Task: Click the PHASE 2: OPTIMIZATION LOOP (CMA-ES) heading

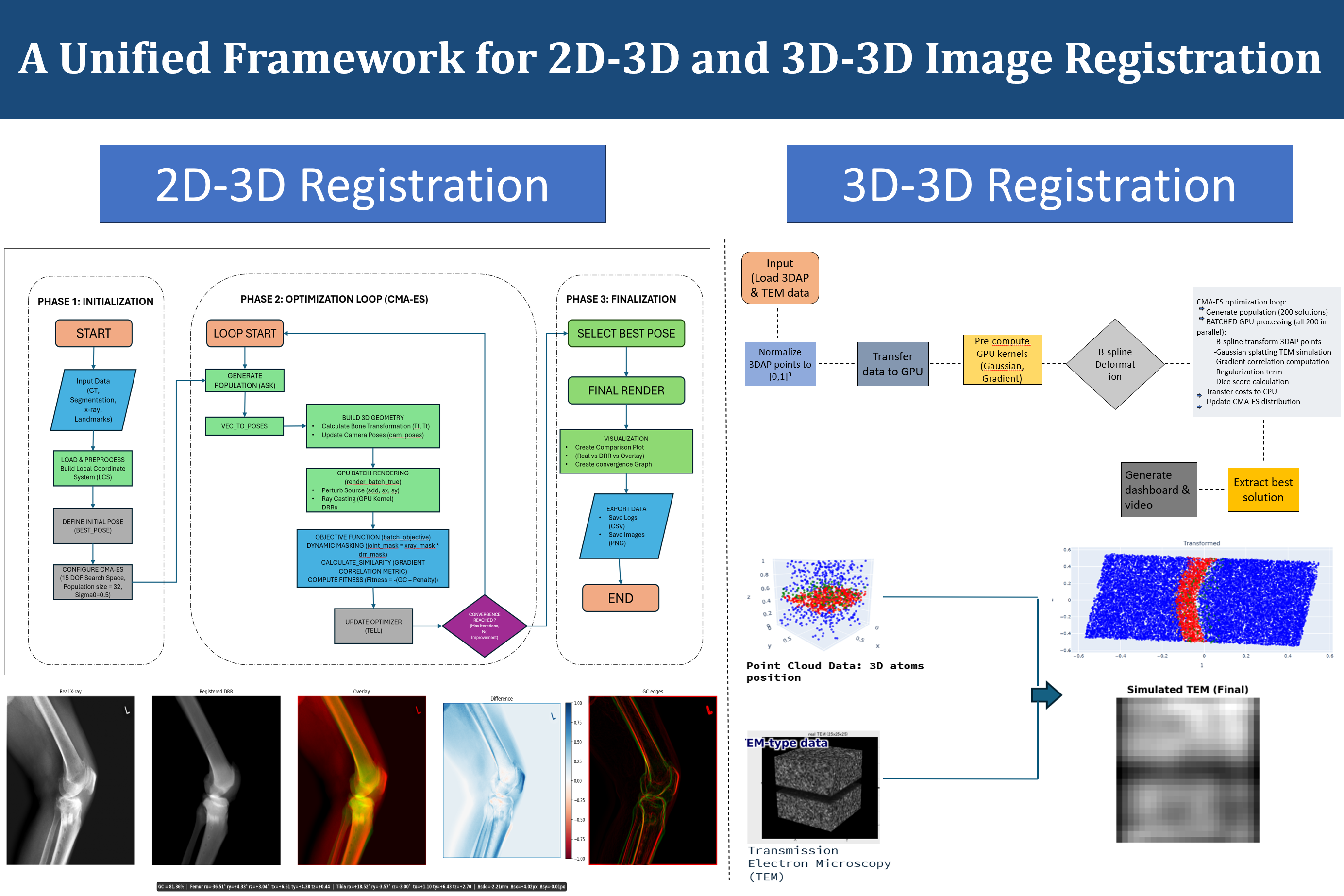Action: 334,299
